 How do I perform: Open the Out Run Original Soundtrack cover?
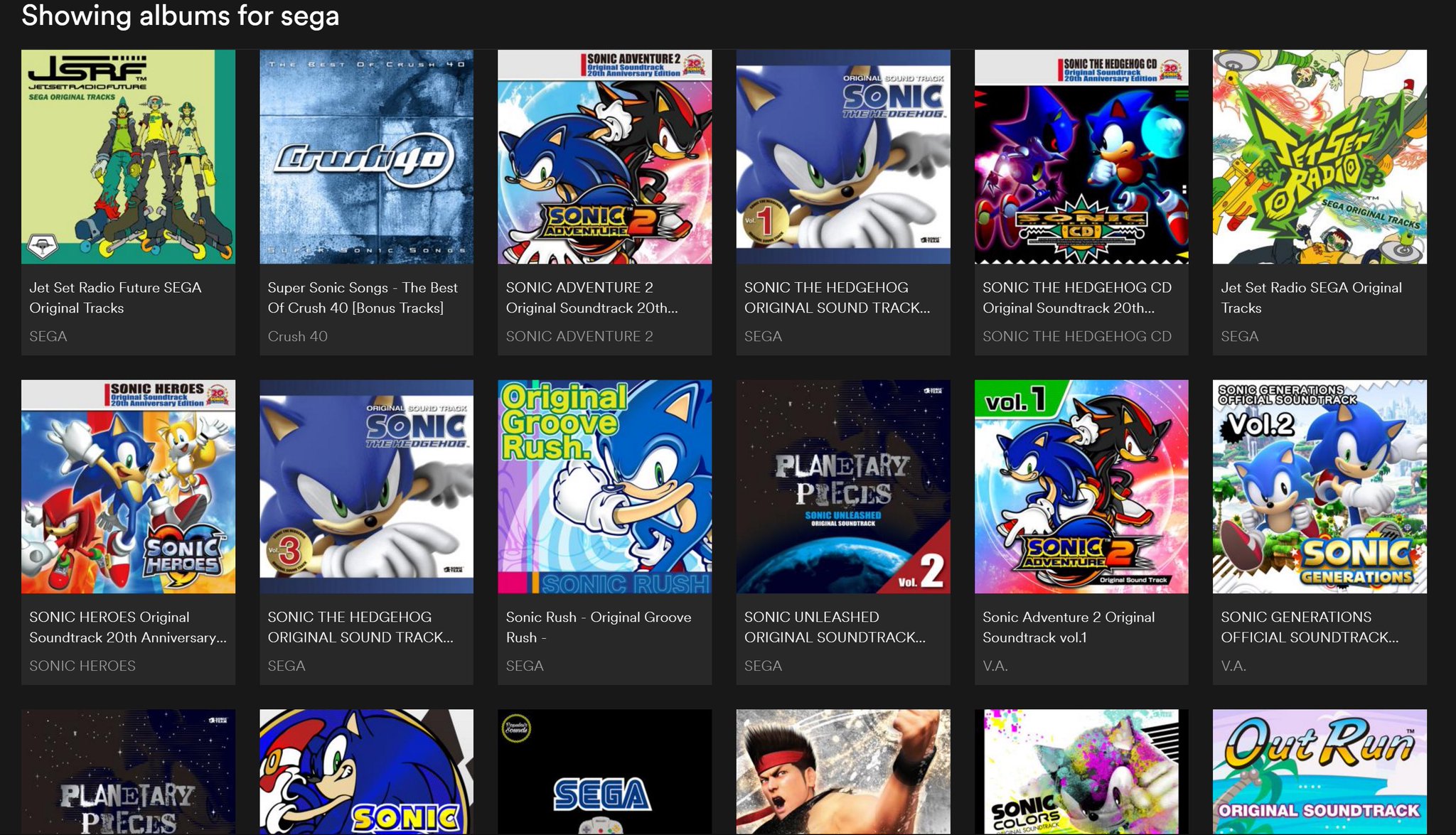1319,772
